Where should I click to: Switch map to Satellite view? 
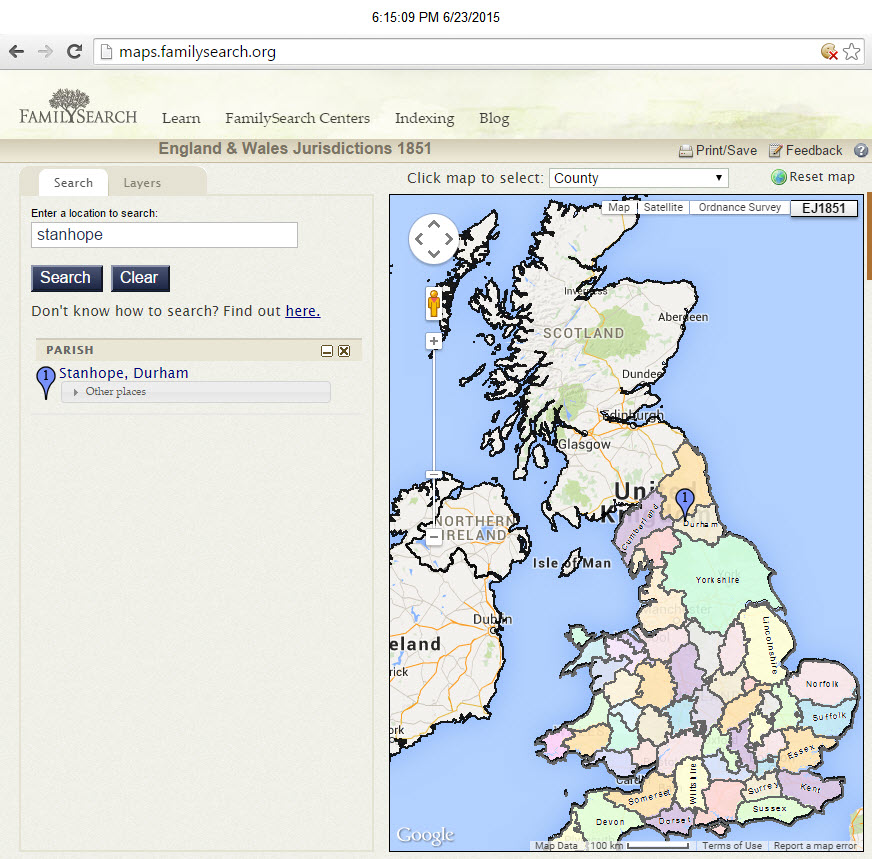click(663, 207)
